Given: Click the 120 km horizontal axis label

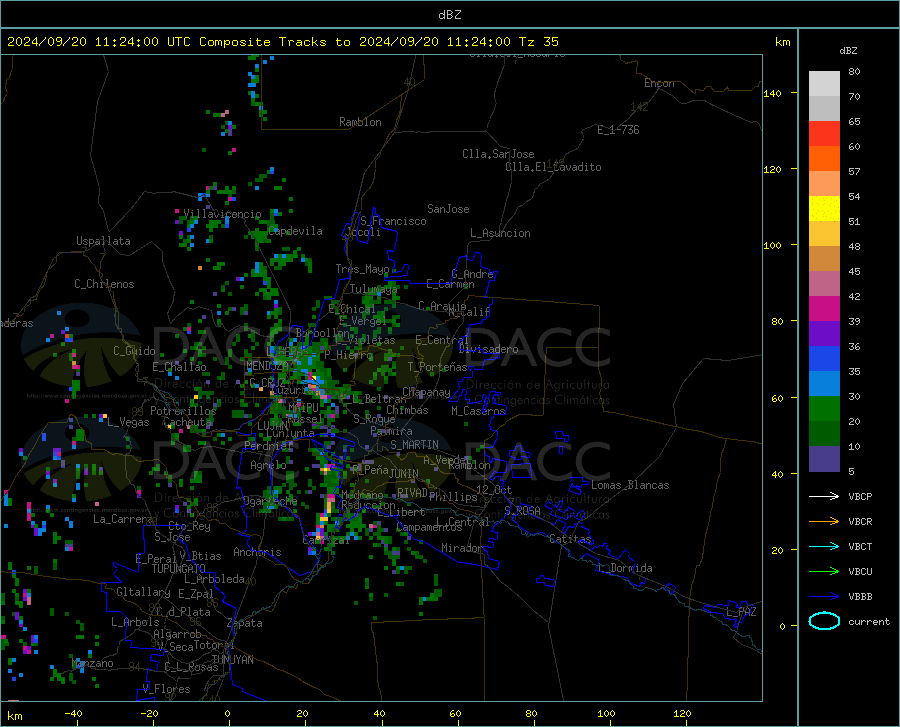Looking at the screenshot, I should (682, 713).
